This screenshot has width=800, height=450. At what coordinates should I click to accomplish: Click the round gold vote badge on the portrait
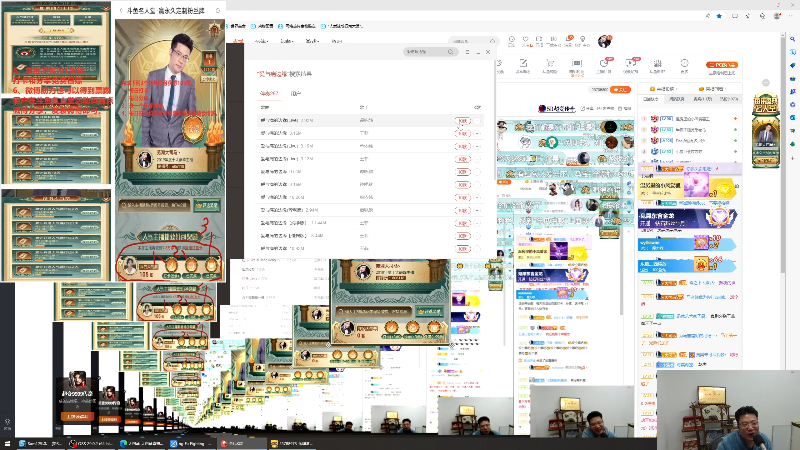coord(193,128)
